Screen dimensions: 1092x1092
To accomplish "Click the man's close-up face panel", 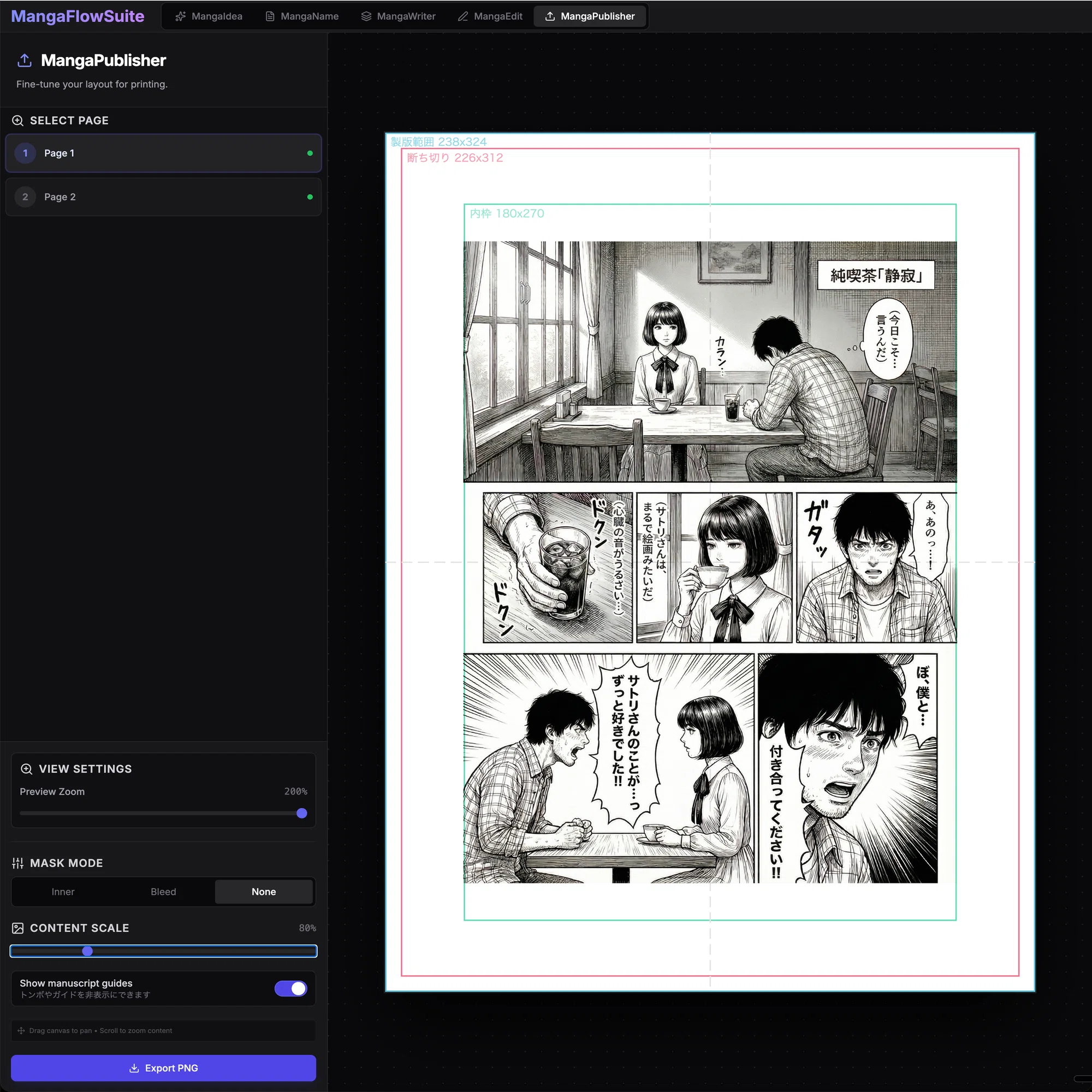I will tap(848, 769).
